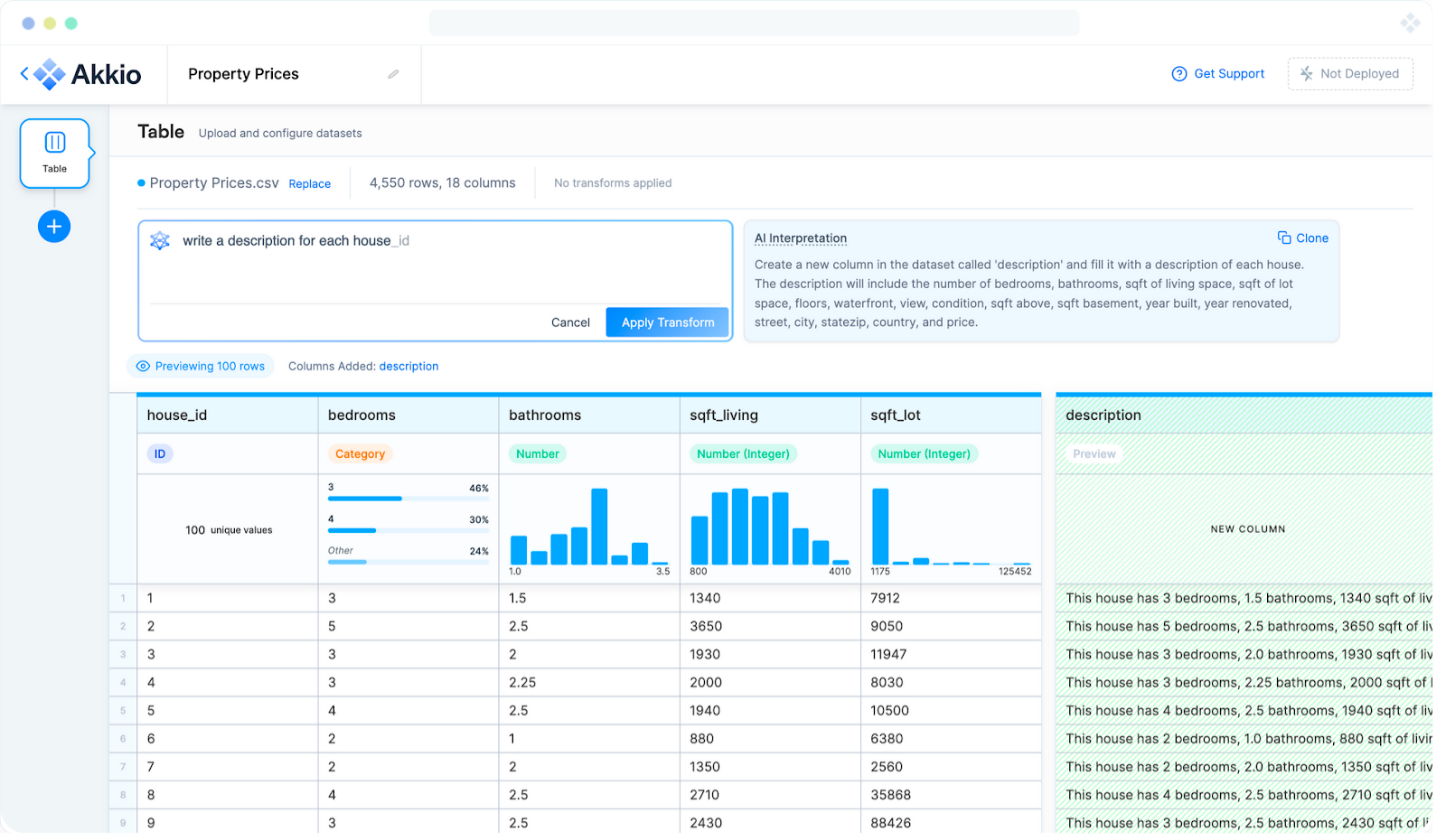
Task: Clone the AI Interpretation
Action: point(1302,238)
